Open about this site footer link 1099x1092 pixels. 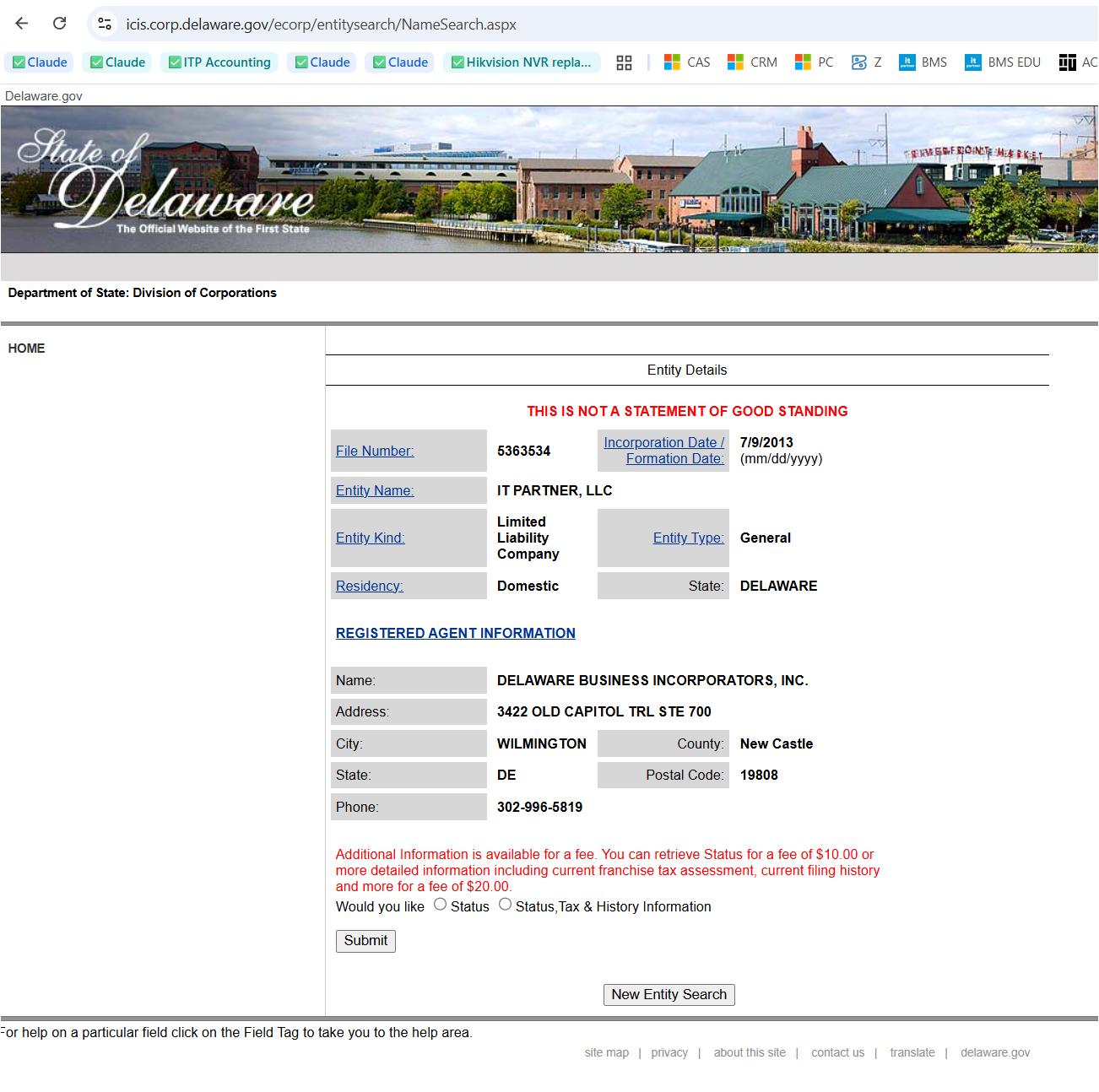point(750,1052)
